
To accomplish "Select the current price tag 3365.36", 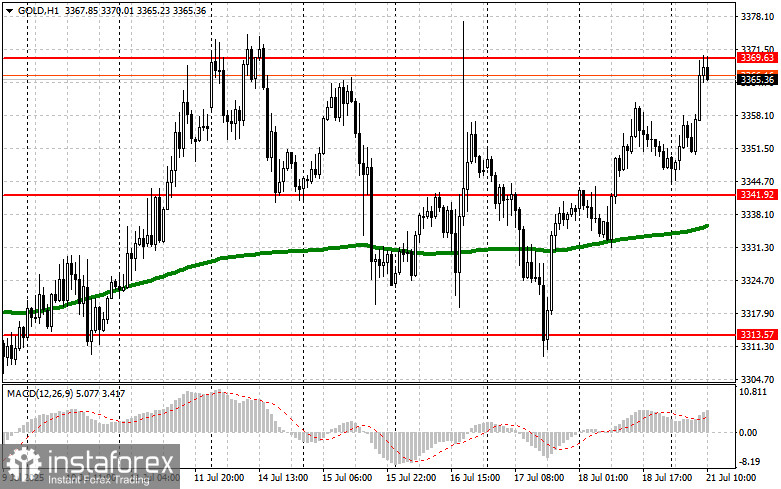I will (x=757, y=80).
